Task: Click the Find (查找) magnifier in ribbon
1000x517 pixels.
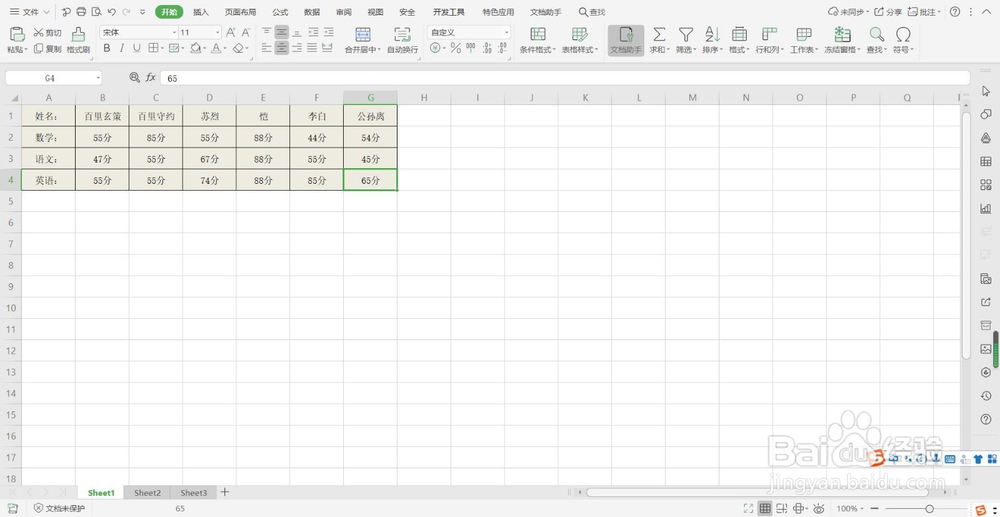Action: [x=877, y=34]
